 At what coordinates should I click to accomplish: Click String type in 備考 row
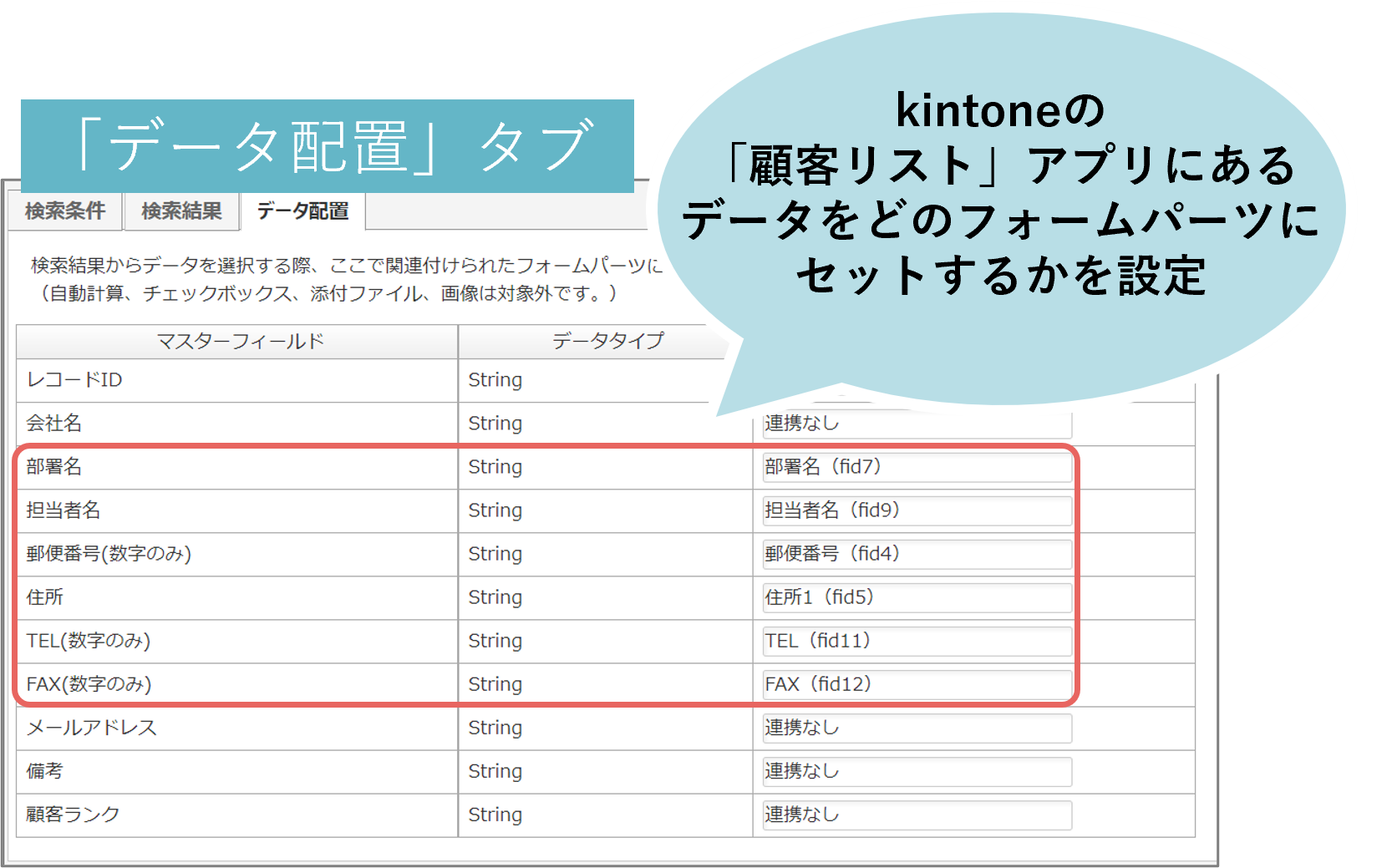(495, 771)
